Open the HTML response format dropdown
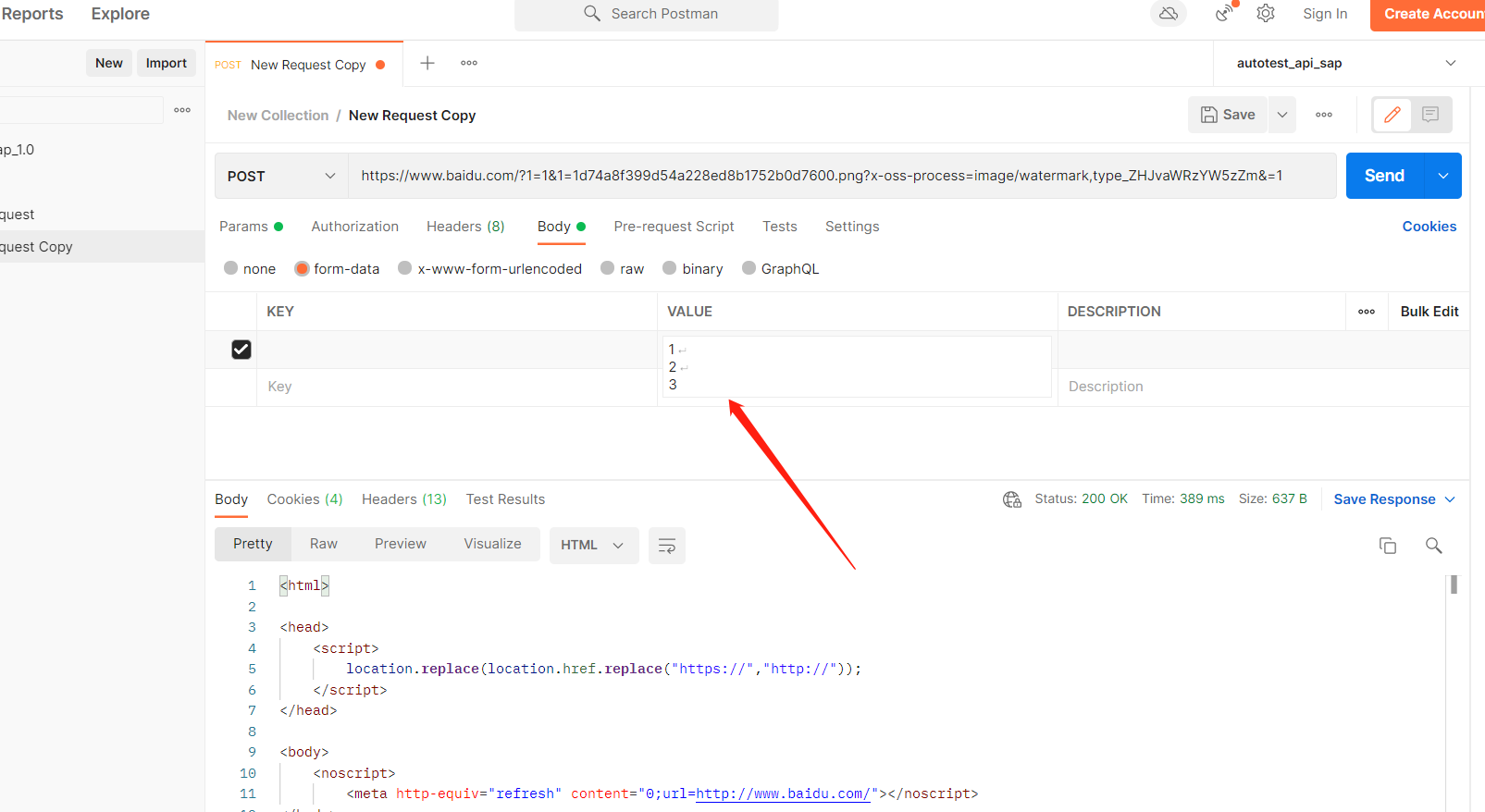 click(593, 546)
